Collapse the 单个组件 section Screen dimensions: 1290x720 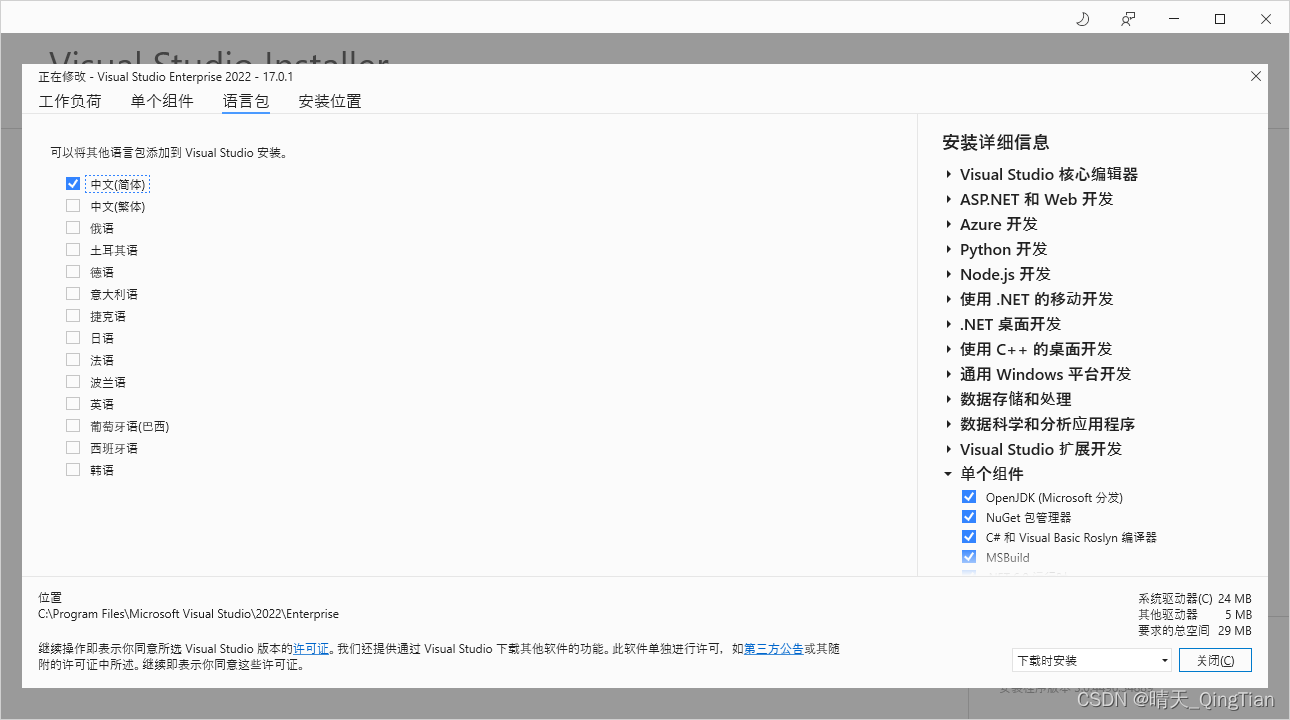click(948, 473)
